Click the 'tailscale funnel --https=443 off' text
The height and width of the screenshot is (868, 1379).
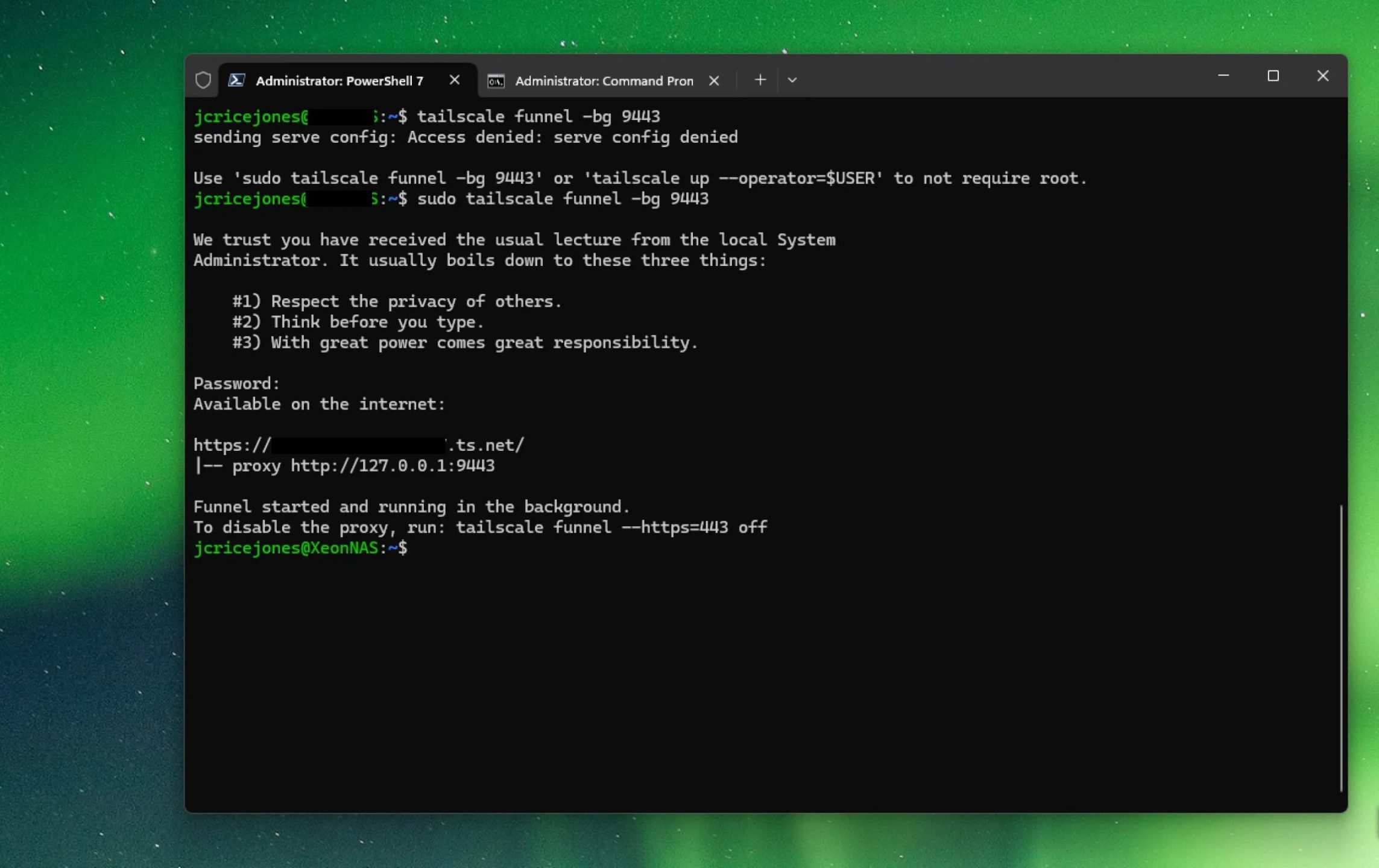(610, 527)
